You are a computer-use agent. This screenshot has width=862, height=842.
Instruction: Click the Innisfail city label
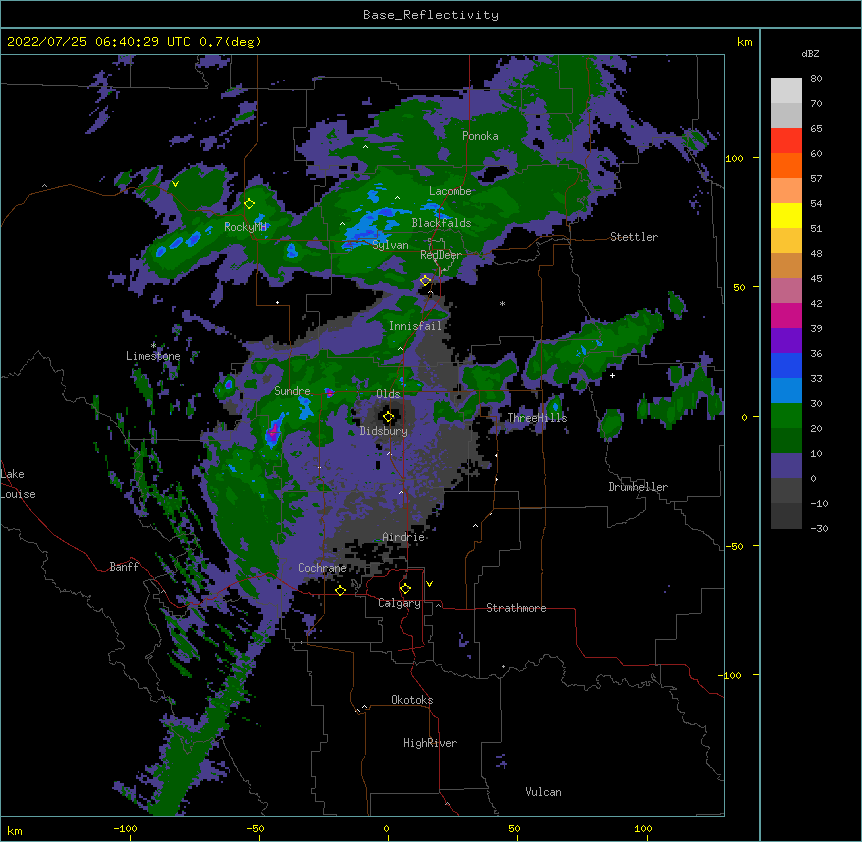[x=415, y=326]
